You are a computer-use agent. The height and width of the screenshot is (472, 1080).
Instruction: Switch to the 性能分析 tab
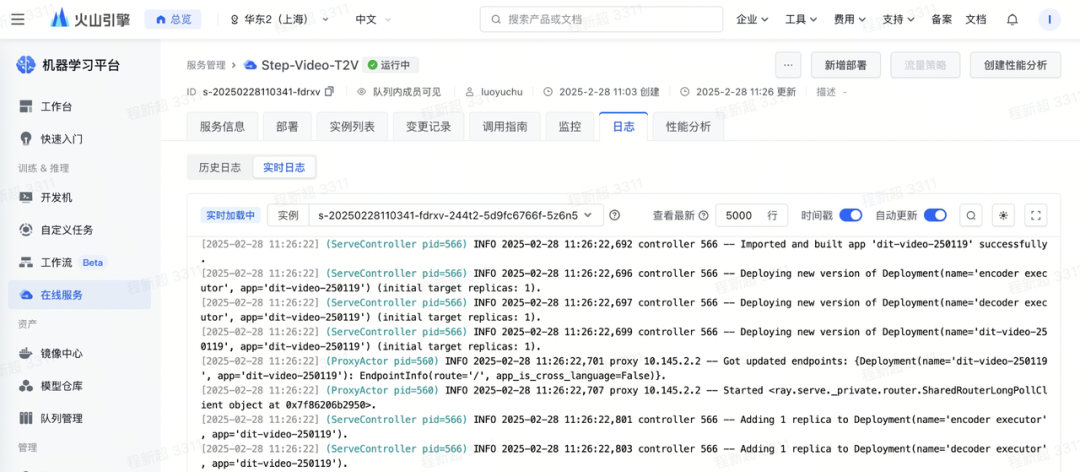pyautogui.click(x=688, y=127)
